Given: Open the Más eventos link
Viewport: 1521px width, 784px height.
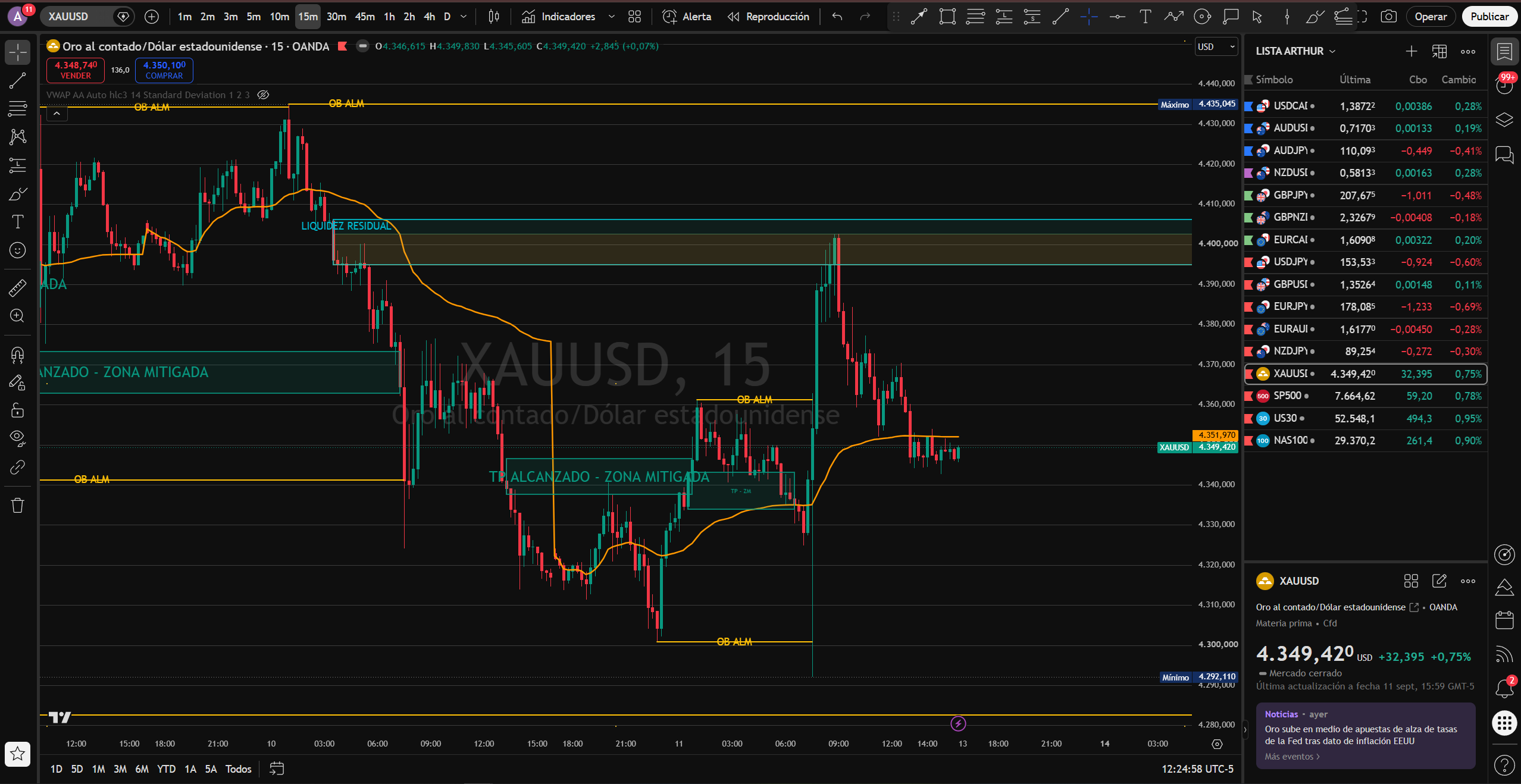Looking at the screenshot, I should 1292,757.
